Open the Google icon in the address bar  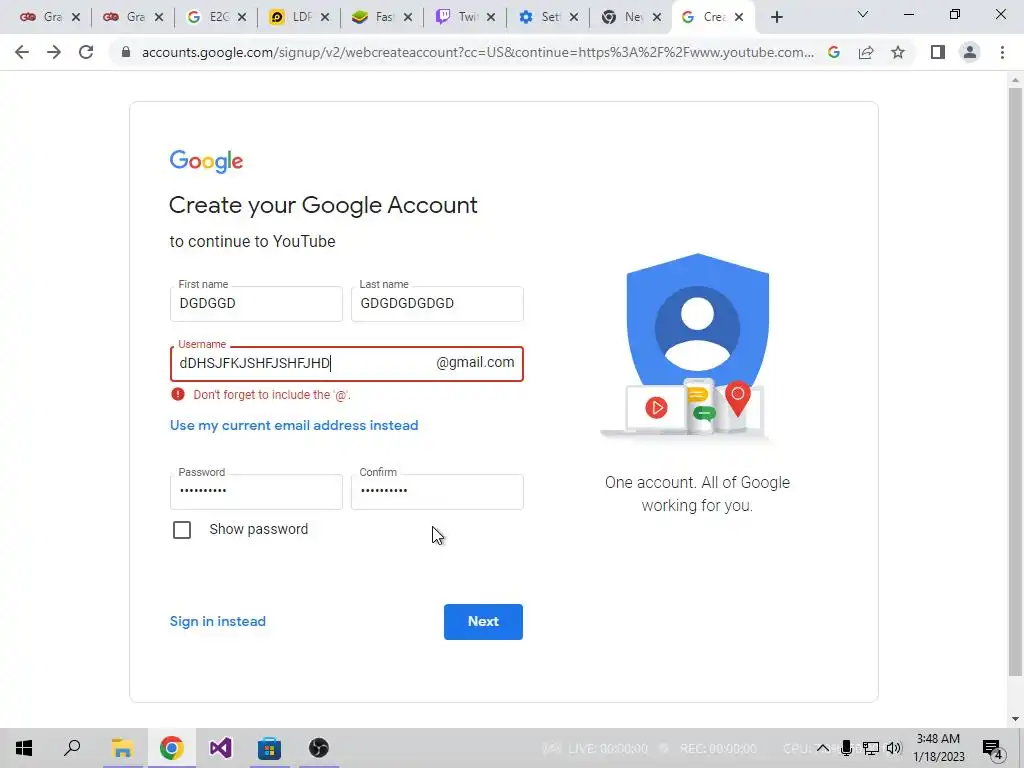pos(833,52)
